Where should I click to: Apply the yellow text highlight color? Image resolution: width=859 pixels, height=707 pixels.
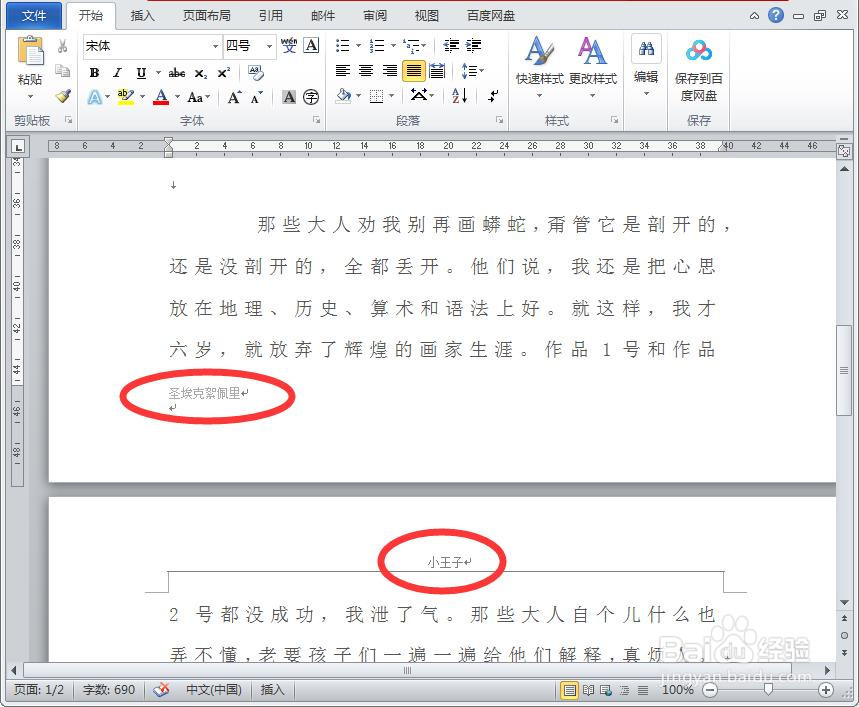(126, 97)
